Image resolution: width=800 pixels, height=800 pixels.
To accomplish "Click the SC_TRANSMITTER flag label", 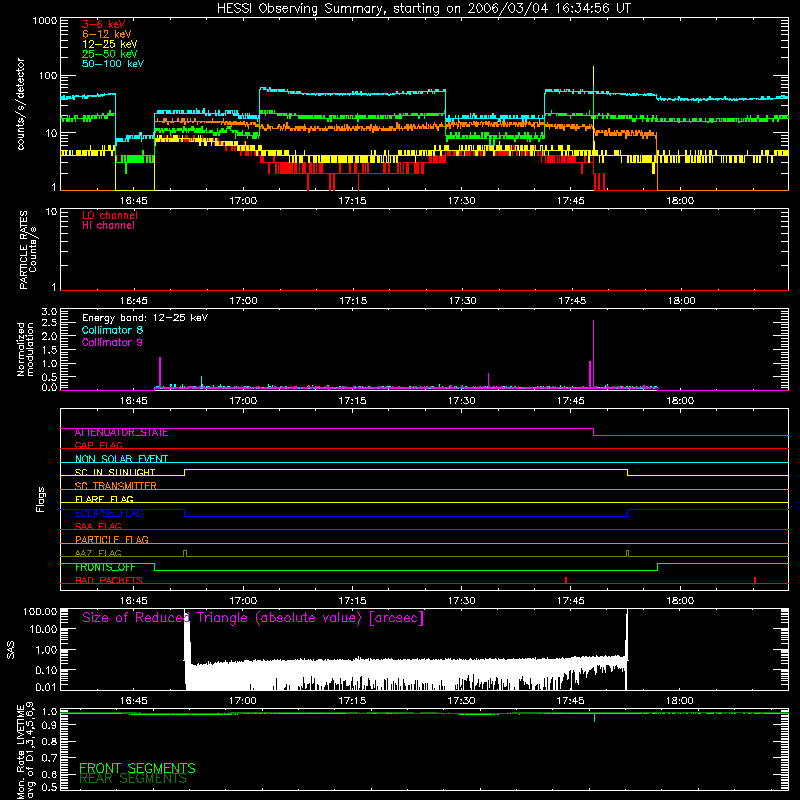I will tap(116, 486).
